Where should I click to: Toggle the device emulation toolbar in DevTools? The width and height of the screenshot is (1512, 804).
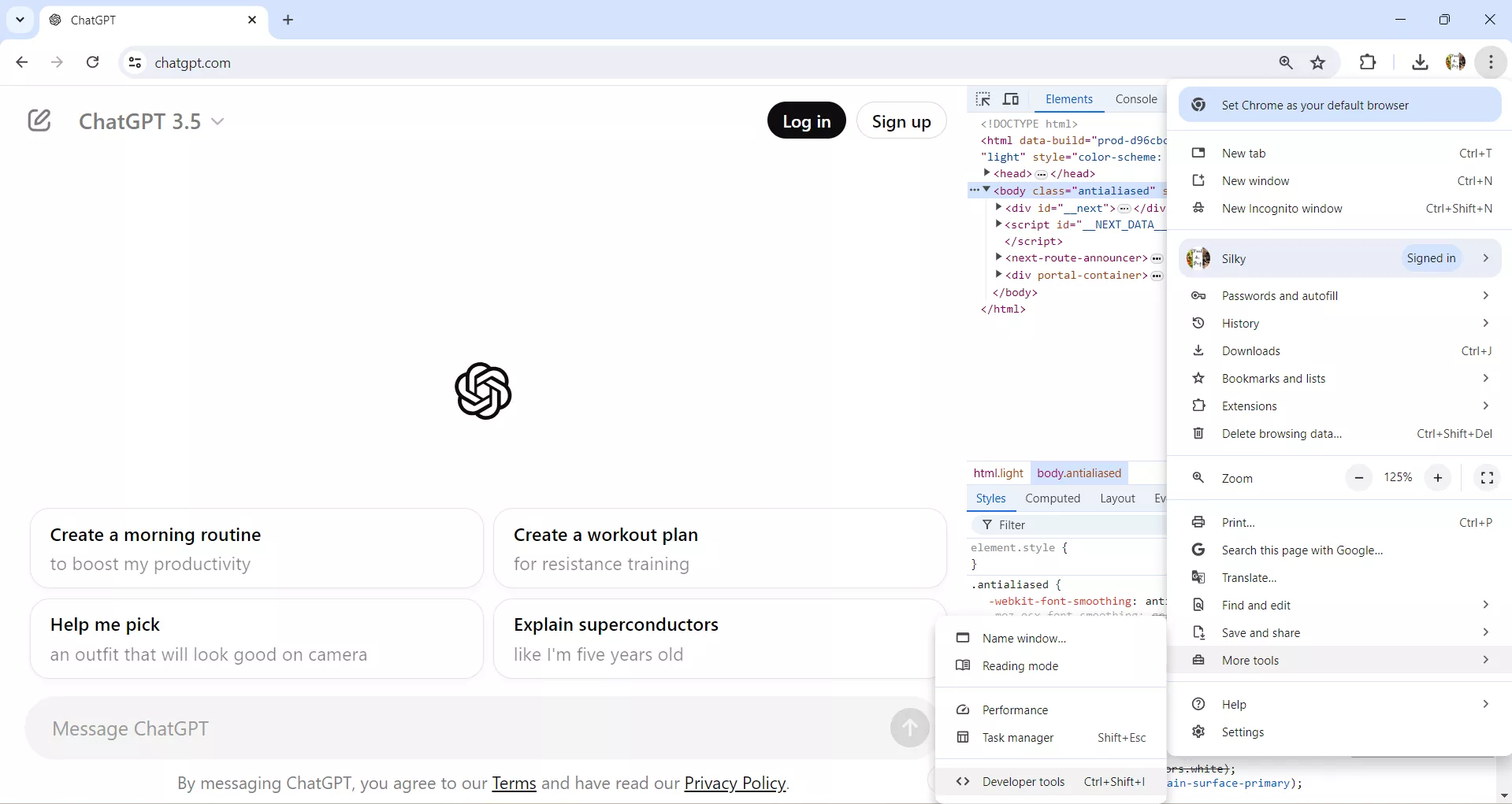[1011, 99]
